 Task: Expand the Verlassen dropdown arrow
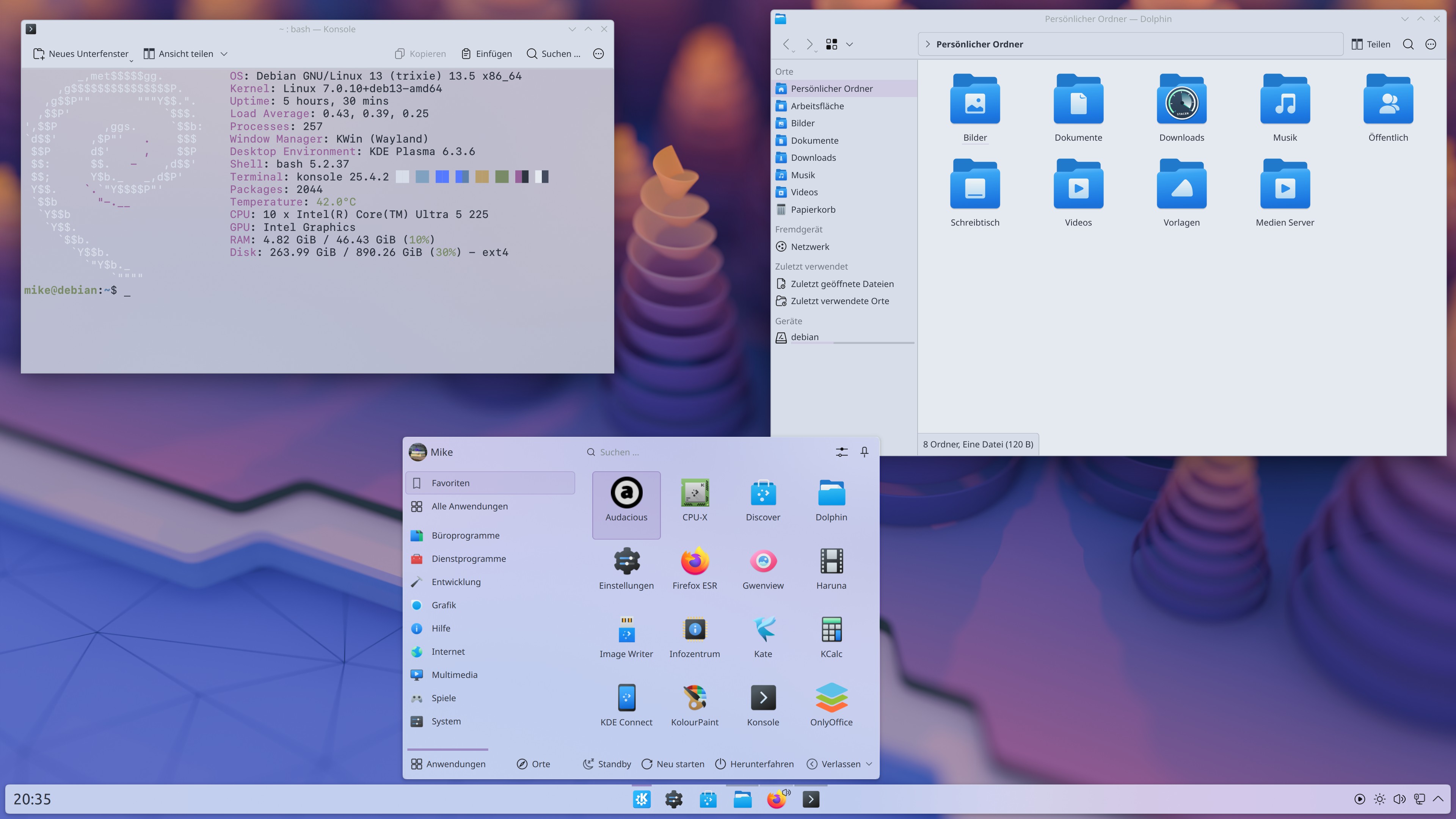[869, 764]
